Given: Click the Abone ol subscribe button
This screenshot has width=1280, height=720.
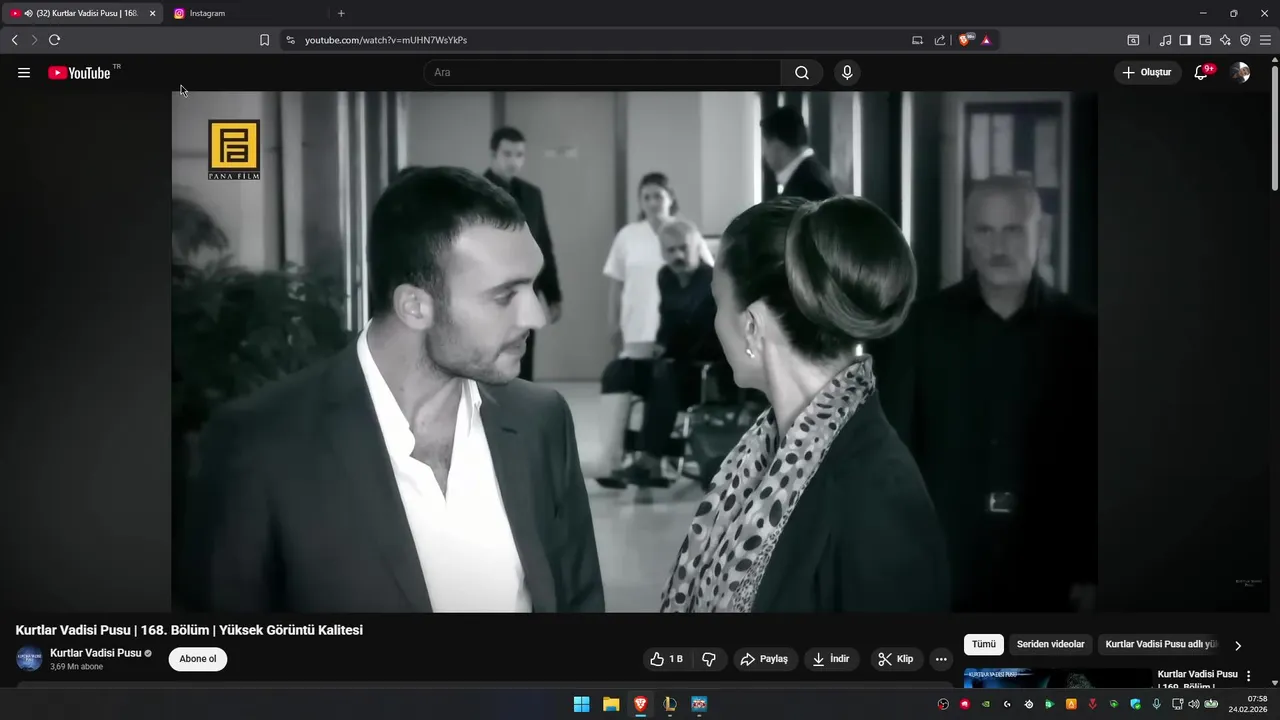Looking at the screenshot, I should [x=198, y=659].
